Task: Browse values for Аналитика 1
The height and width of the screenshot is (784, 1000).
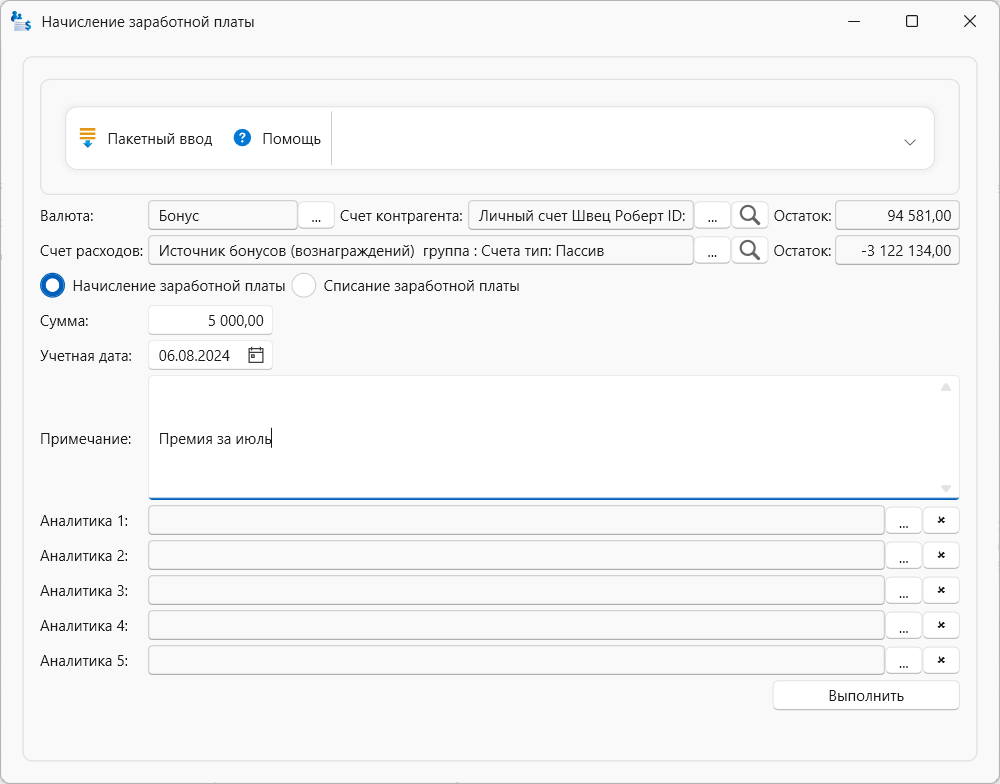Action: click(904, 521)
